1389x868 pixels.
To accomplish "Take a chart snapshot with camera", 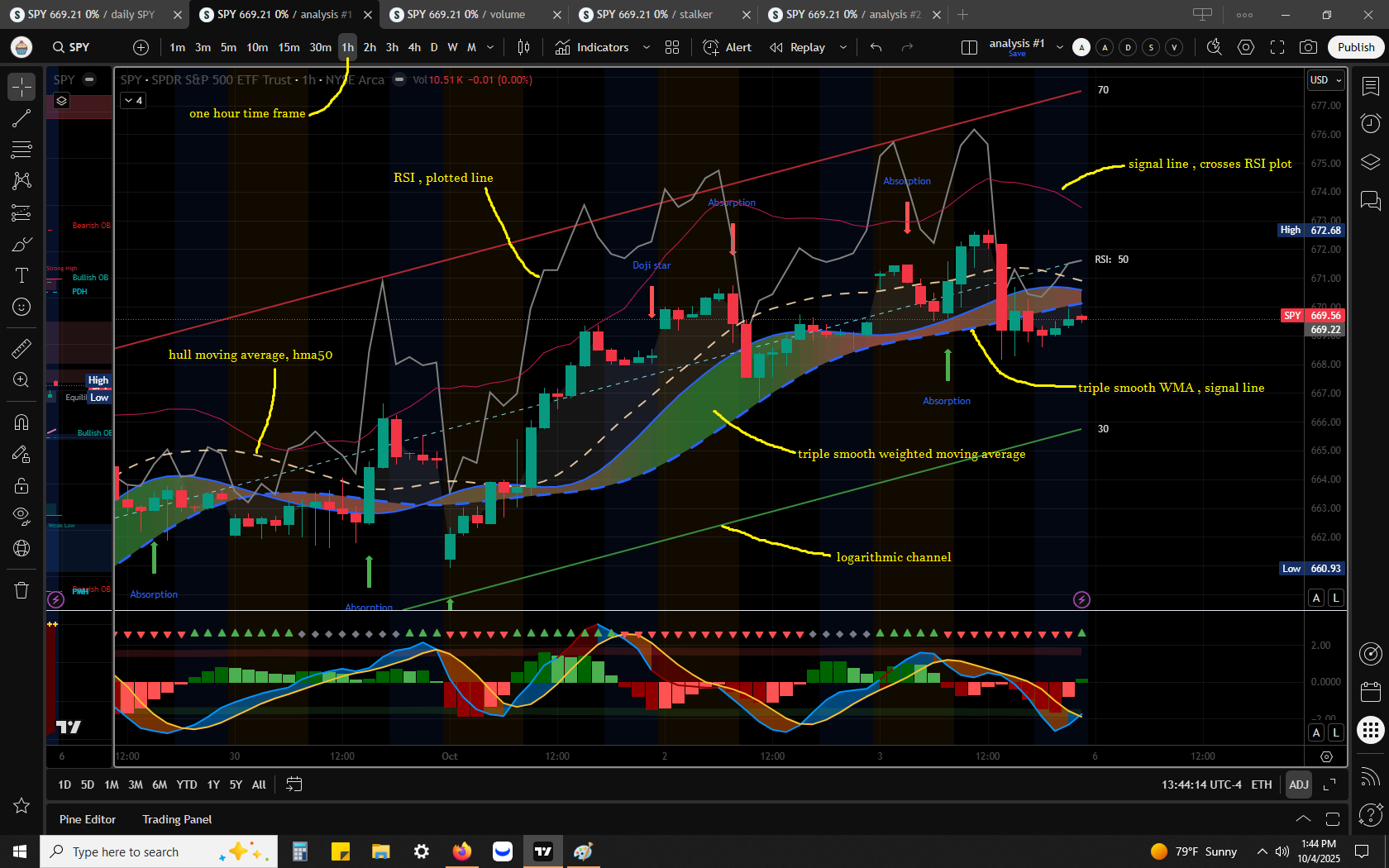I will coord(1308,47).
